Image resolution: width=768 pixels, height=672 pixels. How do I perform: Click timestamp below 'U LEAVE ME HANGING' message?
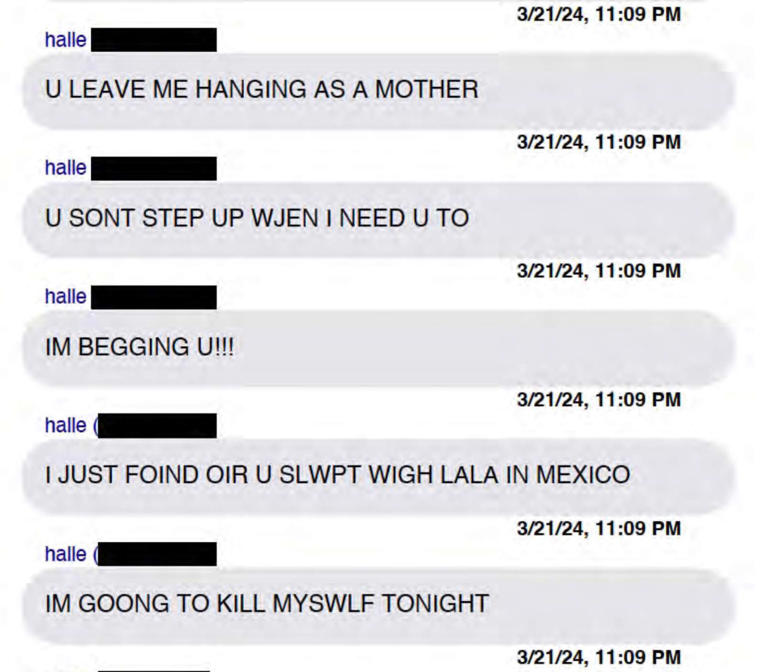click(599, 143)
